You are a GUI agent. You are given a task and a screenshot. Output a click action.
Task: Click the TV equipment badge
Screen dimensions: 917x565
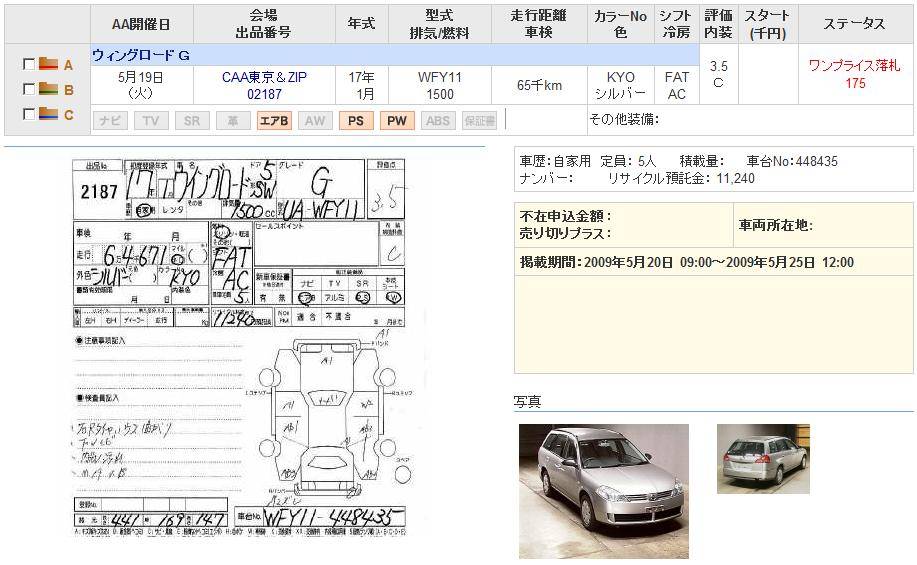pos(151,120)
